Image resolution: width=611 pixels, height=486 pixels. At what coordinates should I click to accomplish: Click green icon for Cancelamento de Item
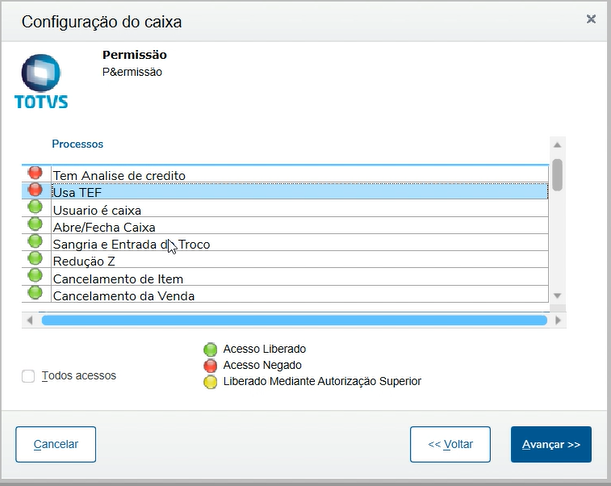tap(35, 276)
